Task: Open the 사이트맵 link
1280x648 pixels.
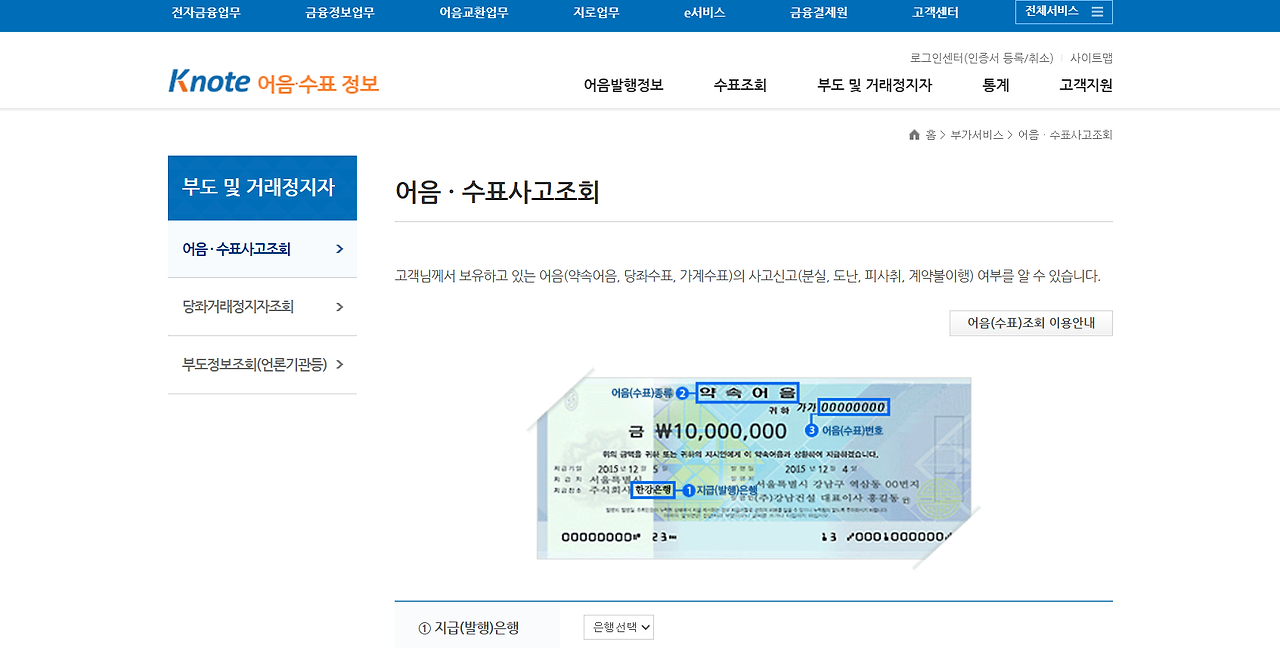Action: 1091,58
